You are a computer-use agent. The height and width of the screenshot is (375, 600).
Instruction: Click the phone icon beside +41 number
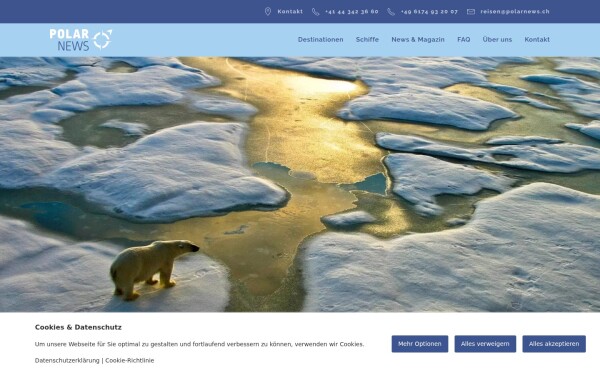[x=315, y=12]
